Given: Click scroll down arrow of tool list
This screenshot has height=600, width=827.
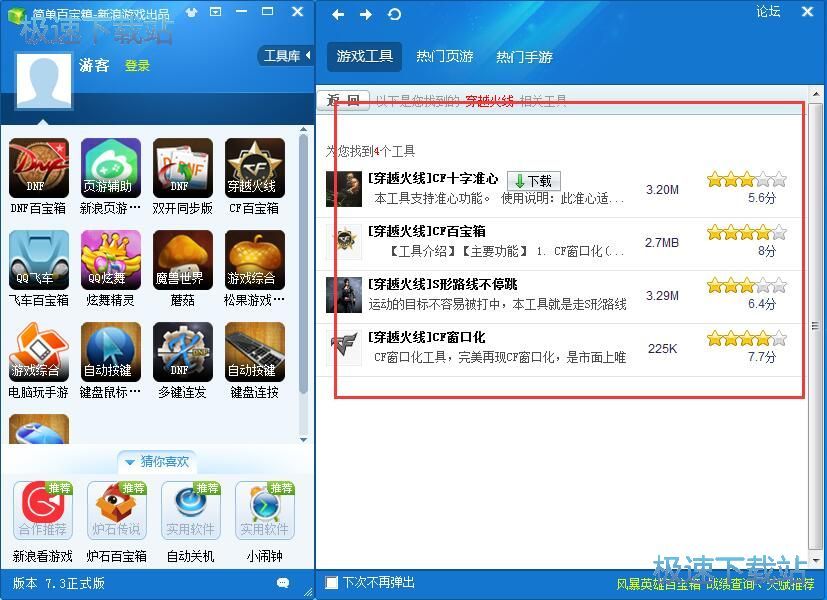Looking at the screenshot, I should tap(303, 439).
